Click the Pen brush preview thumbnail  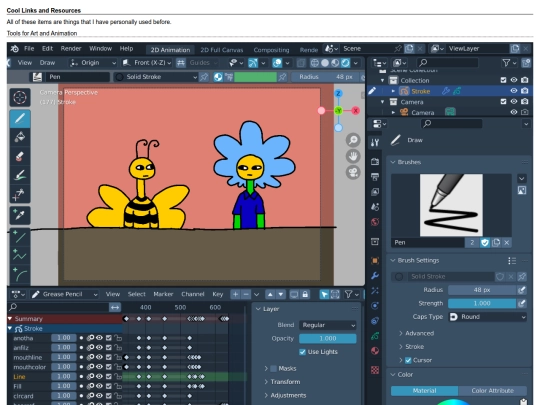[451, 205]
